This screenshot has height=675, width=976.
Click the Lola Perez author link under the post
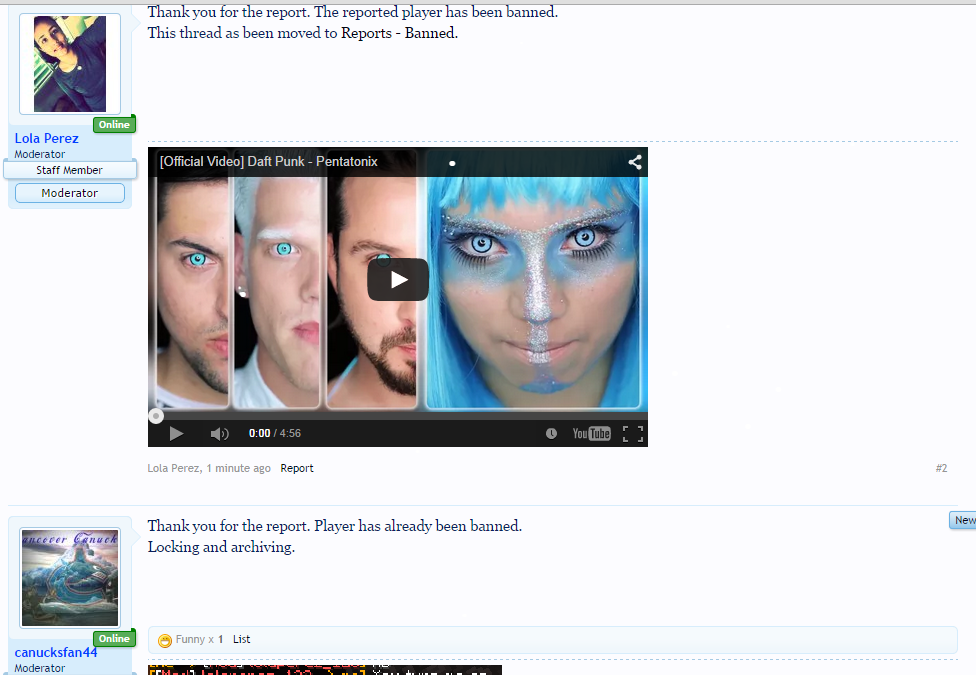click(x=173, y=468)
